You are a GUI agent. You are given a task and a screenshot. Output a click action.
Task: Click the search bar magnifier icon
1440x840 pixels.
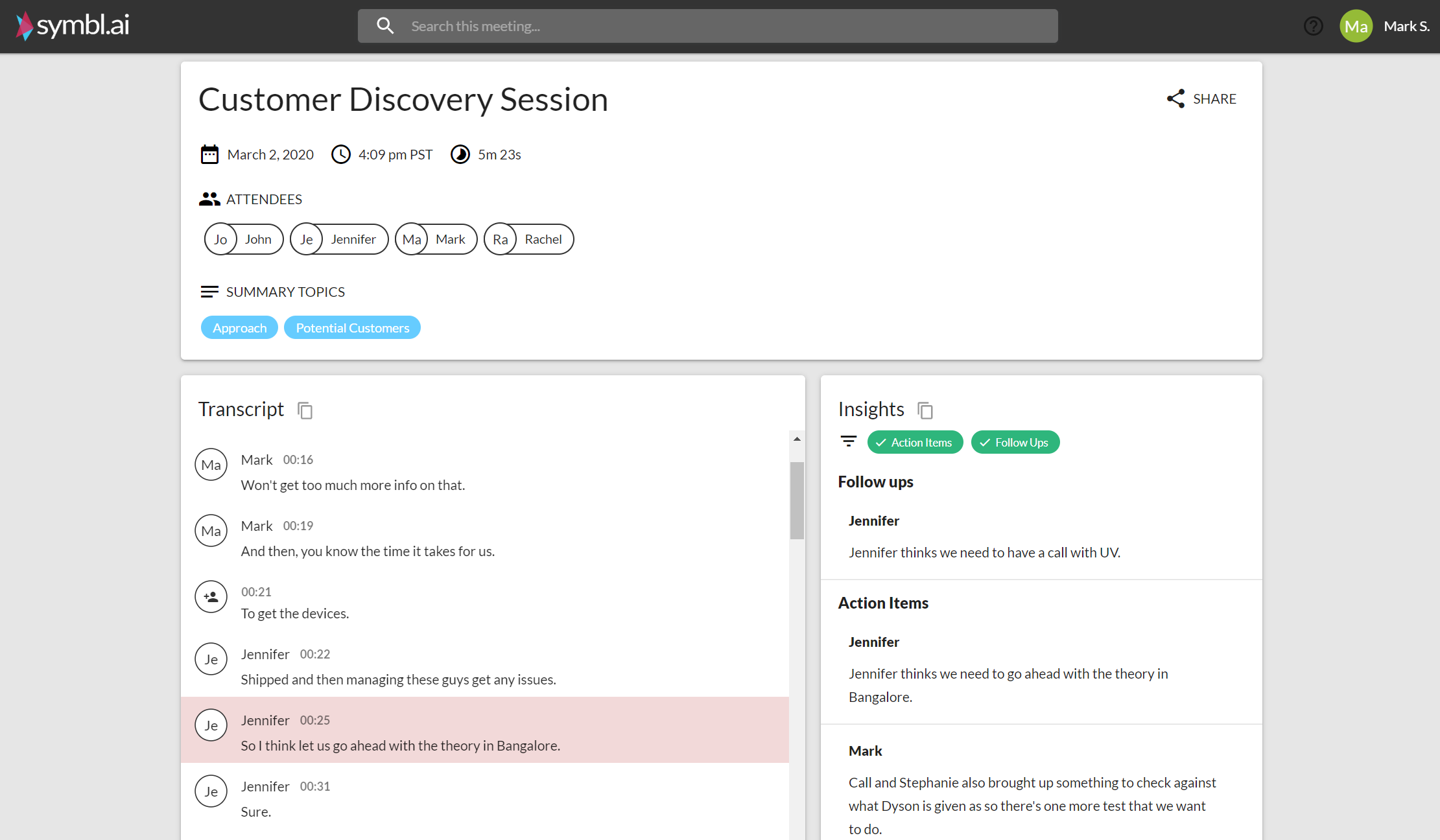tap(385, 25)
